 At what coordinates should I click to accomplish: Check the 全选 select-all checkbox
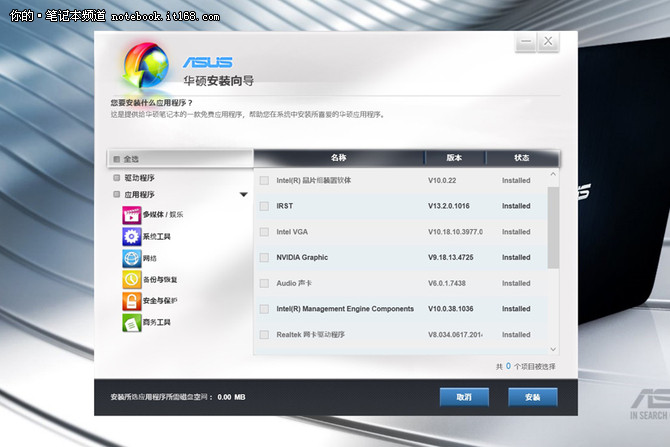coord(117,159)
